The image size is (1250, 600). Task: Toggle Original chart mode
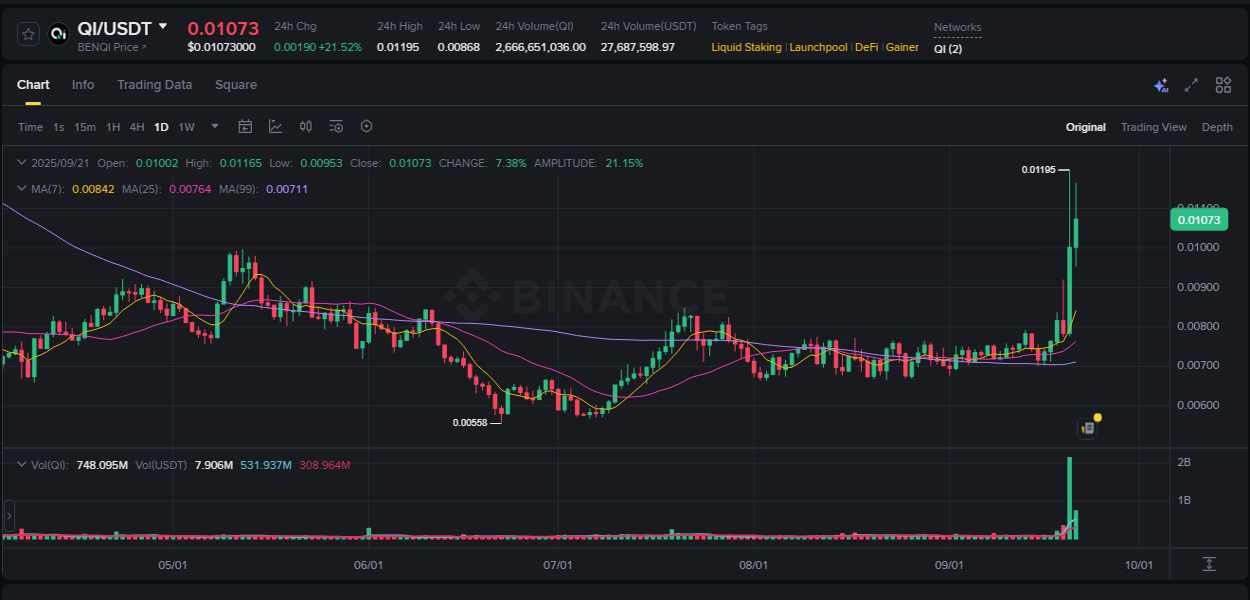click(x=1086, y=127)
